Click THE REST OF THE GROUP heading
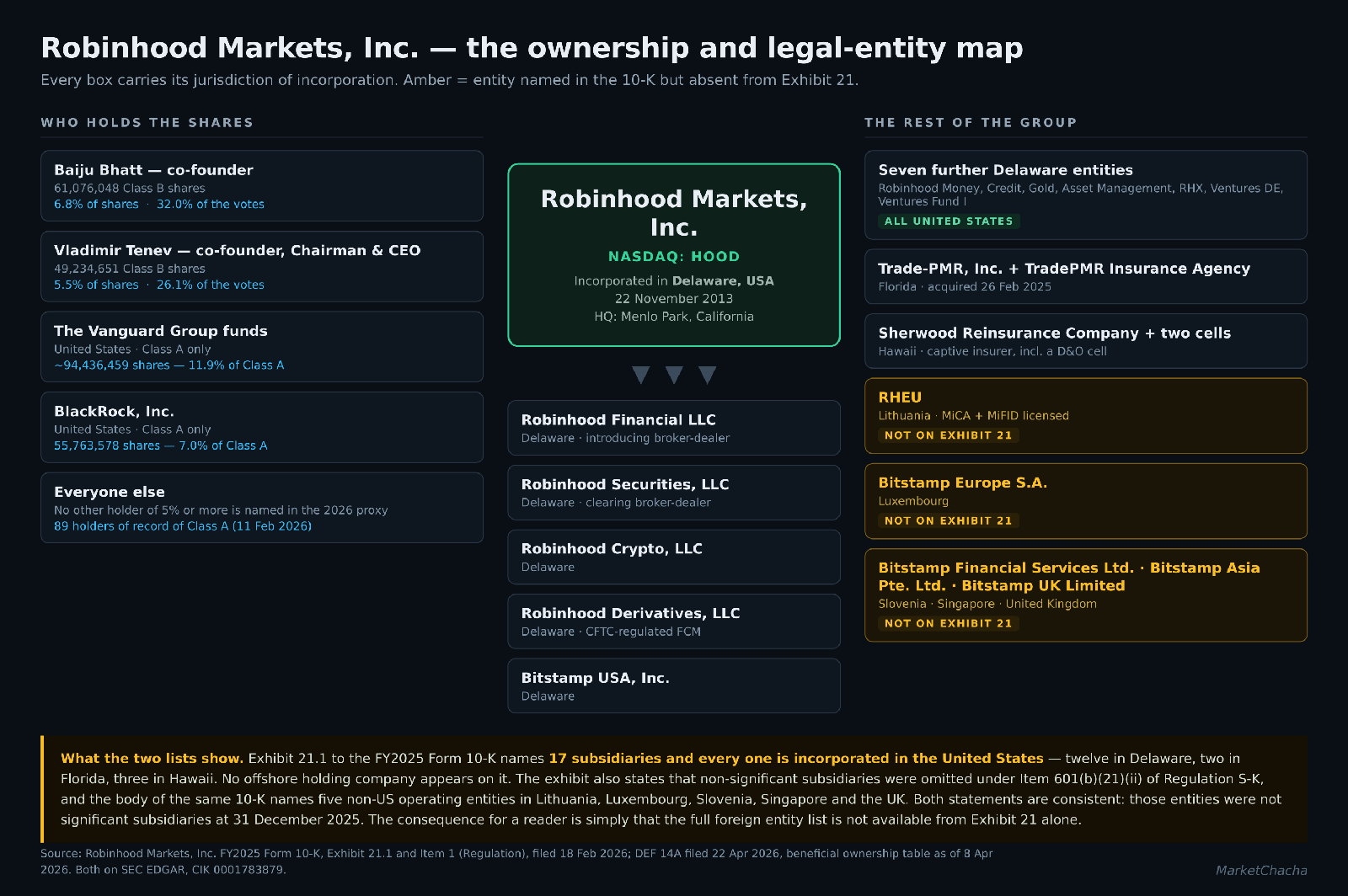The image size is (1348, 896). pyautogui.click(x=971, y=123)
